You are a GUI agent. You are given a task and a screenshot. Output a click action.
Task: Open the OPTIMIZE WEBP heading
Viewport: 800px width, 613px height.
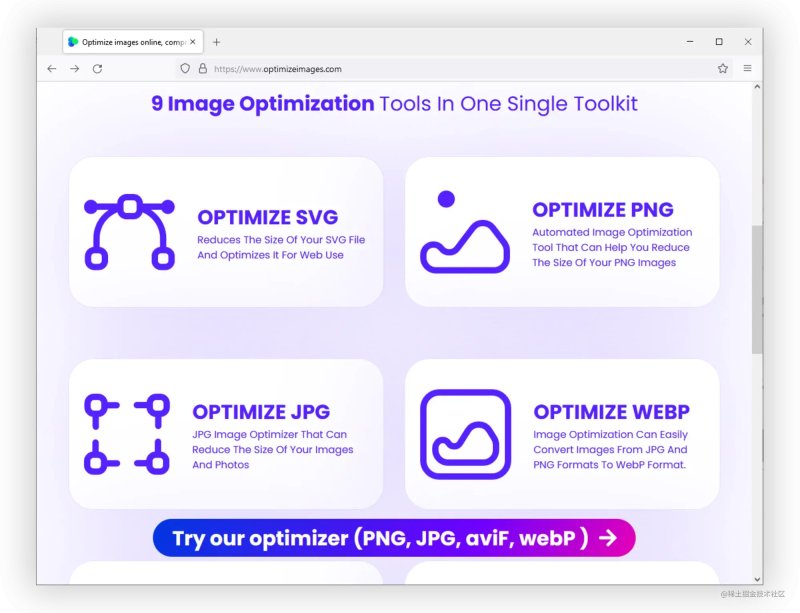611,412
